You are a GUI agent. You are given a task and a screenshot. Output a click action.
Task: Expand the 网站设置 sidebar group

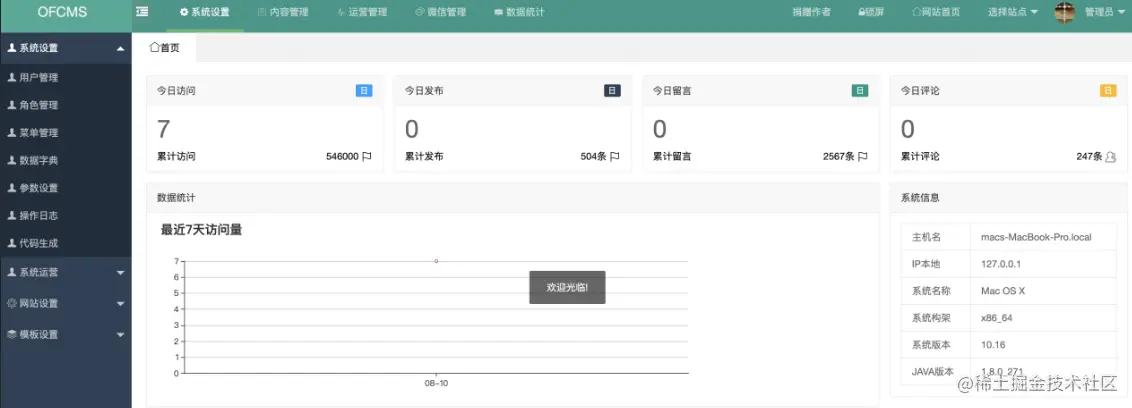coord(66,303)
